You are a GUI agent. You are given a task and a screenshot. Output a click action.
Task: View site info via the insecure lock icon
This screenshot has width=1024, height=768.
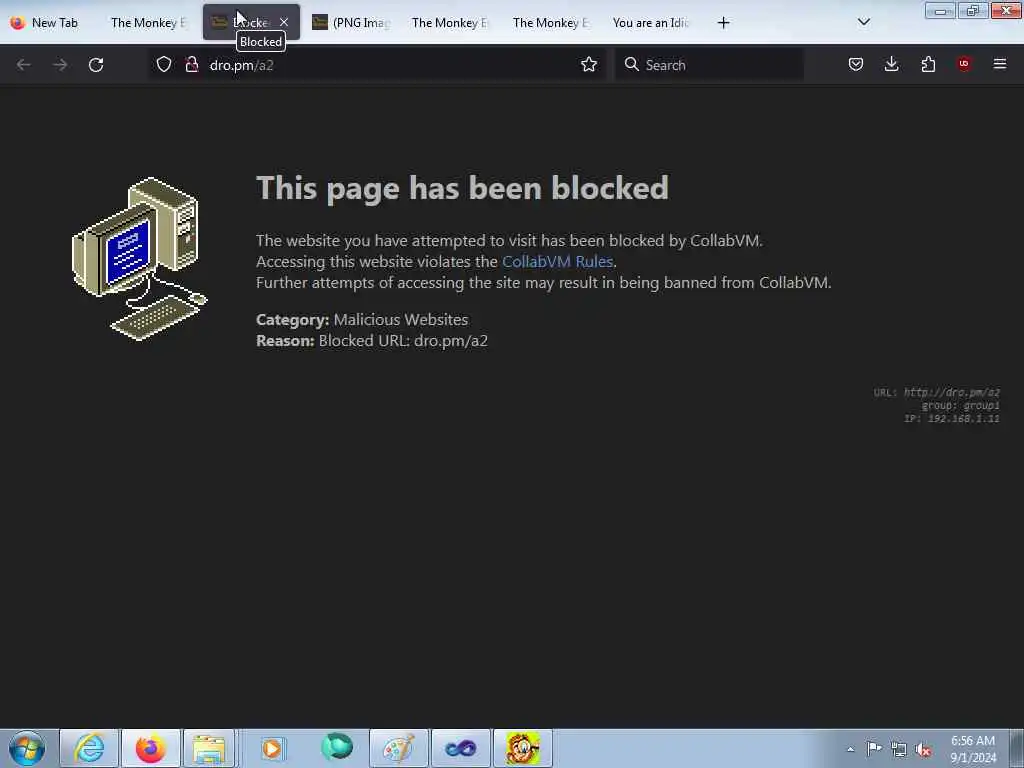pos(192,65)
